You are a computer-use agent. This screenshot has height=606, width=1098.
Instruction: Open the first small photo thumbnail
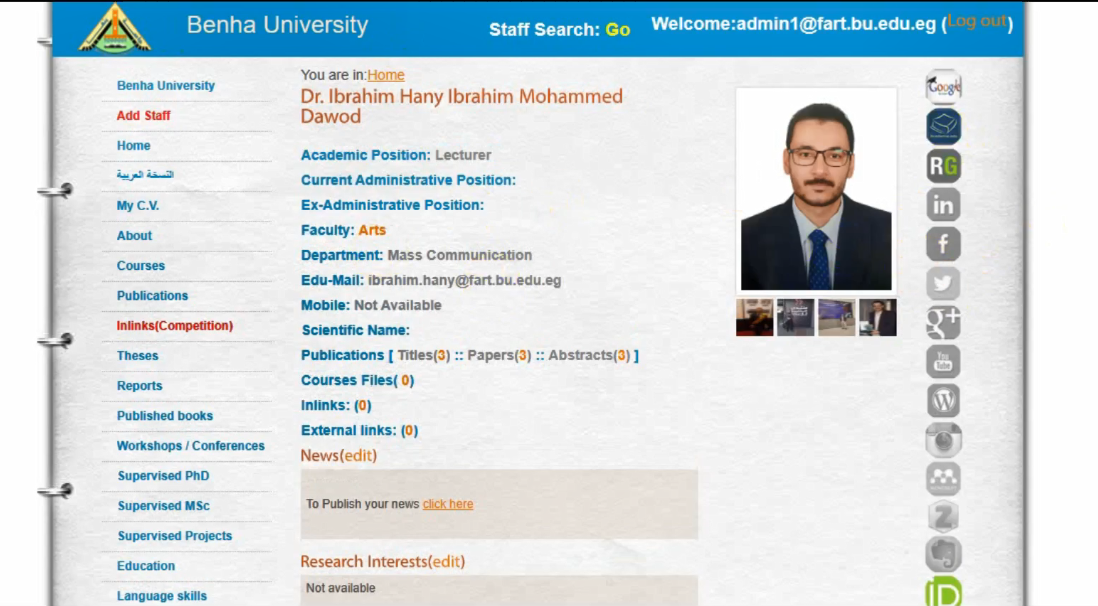[755, 317]
